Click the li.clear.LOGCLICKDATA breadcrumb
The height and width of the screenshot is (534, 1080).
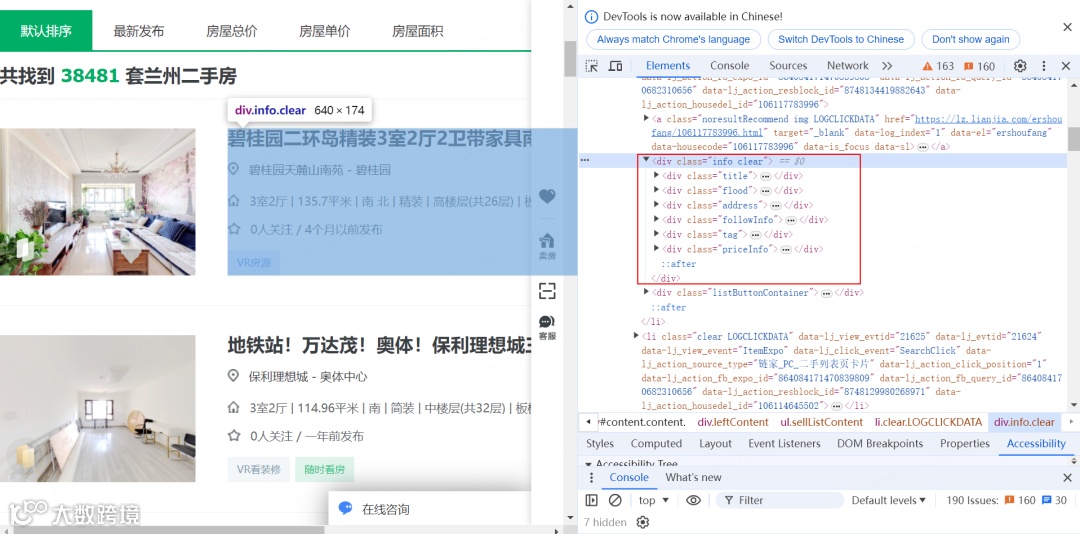[x=928, y=422]
